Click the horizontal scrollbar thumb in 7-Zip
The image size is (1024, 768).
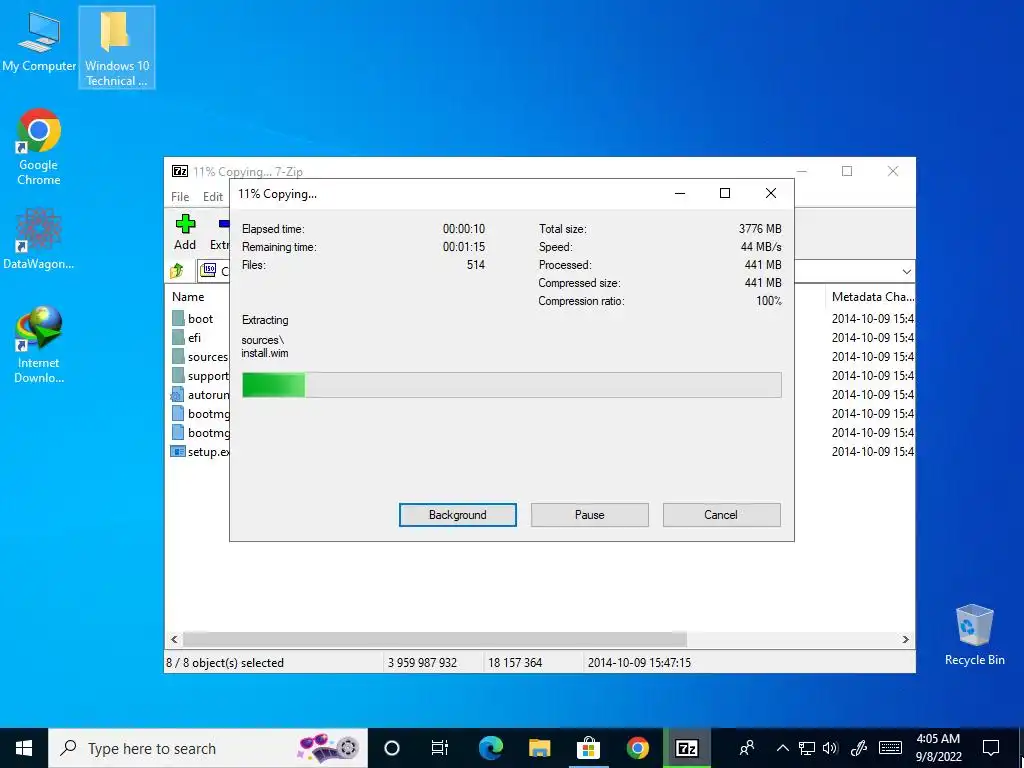tap(435, 639)
